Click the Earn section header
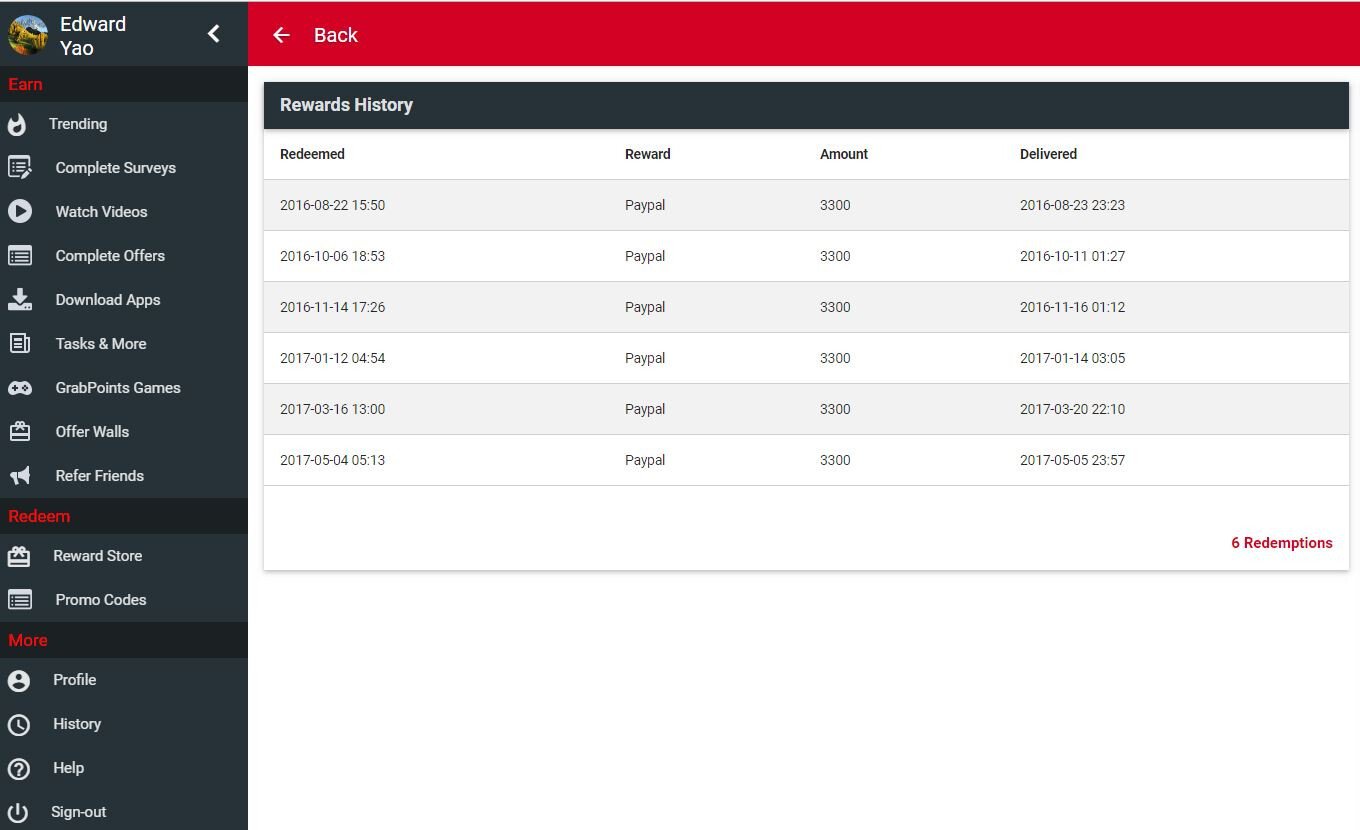 (x=25, y=84)
